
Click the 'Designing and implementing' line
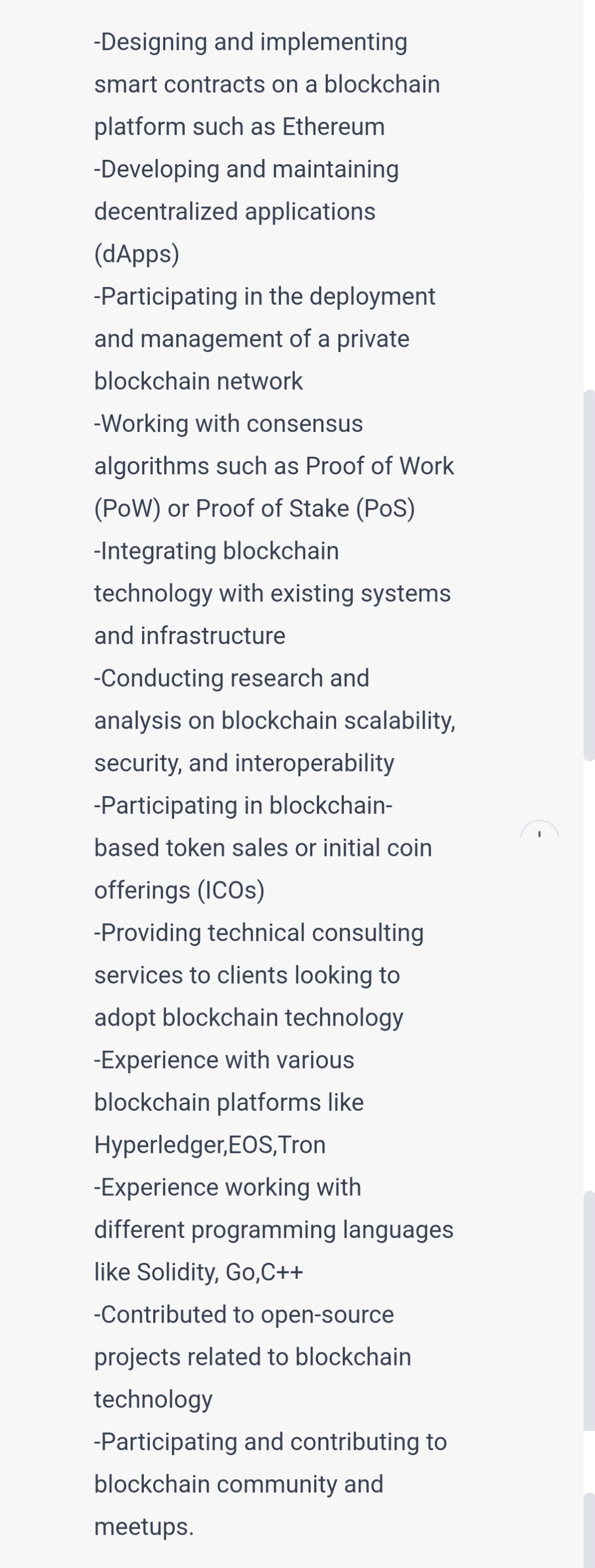[250, 42]
